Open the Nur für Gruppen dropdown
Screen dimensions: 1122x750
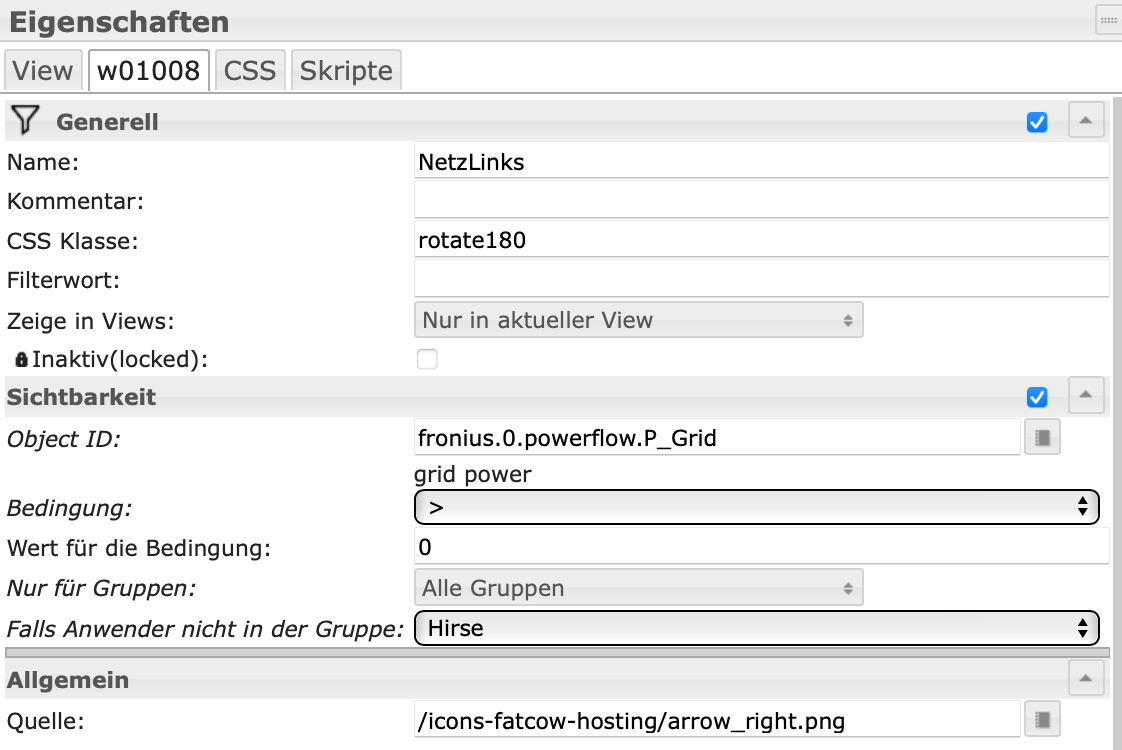click(638, 588)
